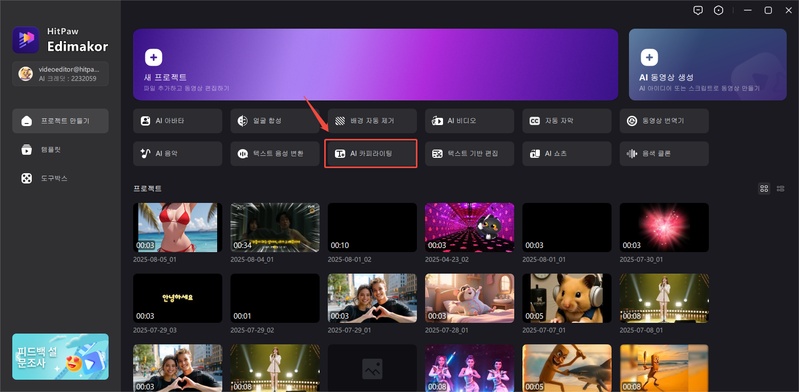
Task: Open the circular settings icon in title bar
Action: pos(718,10)
